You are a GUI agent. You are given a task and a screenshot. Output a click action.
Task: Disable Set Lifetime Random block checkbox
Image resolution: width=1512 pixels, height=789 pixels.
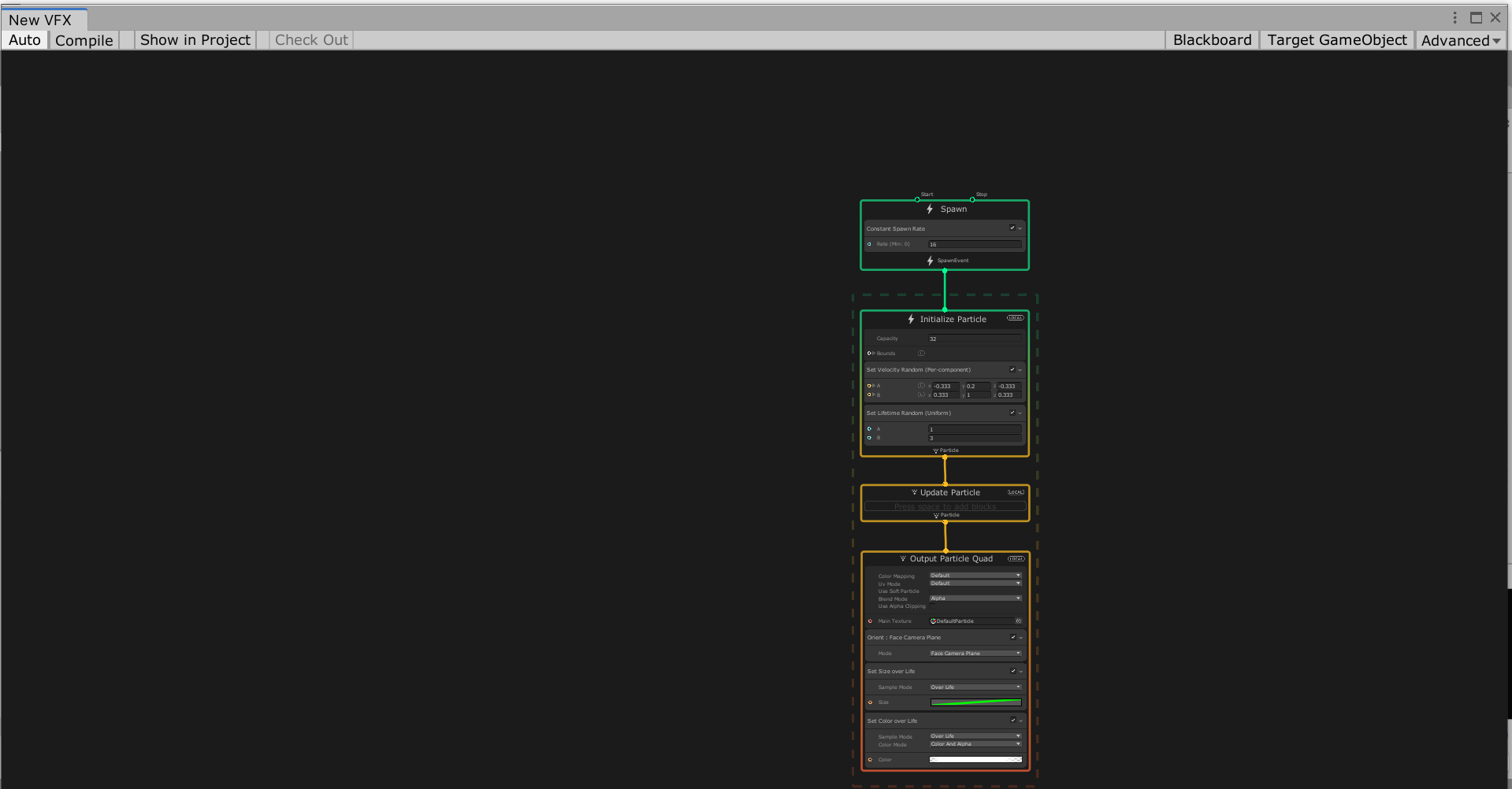(x=1012, y=413)
